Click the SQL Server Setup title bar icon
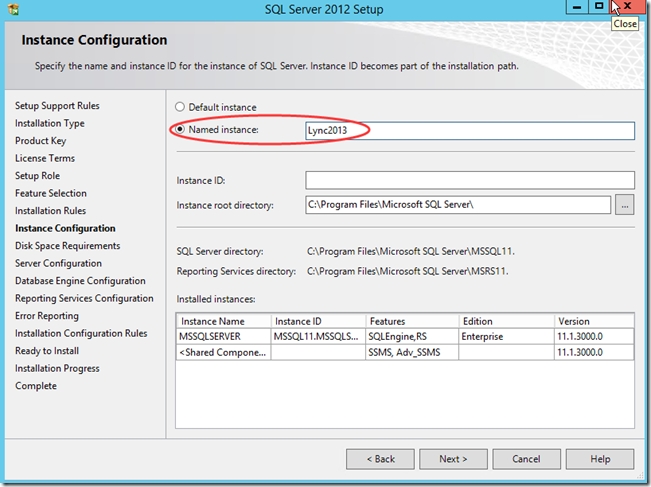 pos(13,9)
